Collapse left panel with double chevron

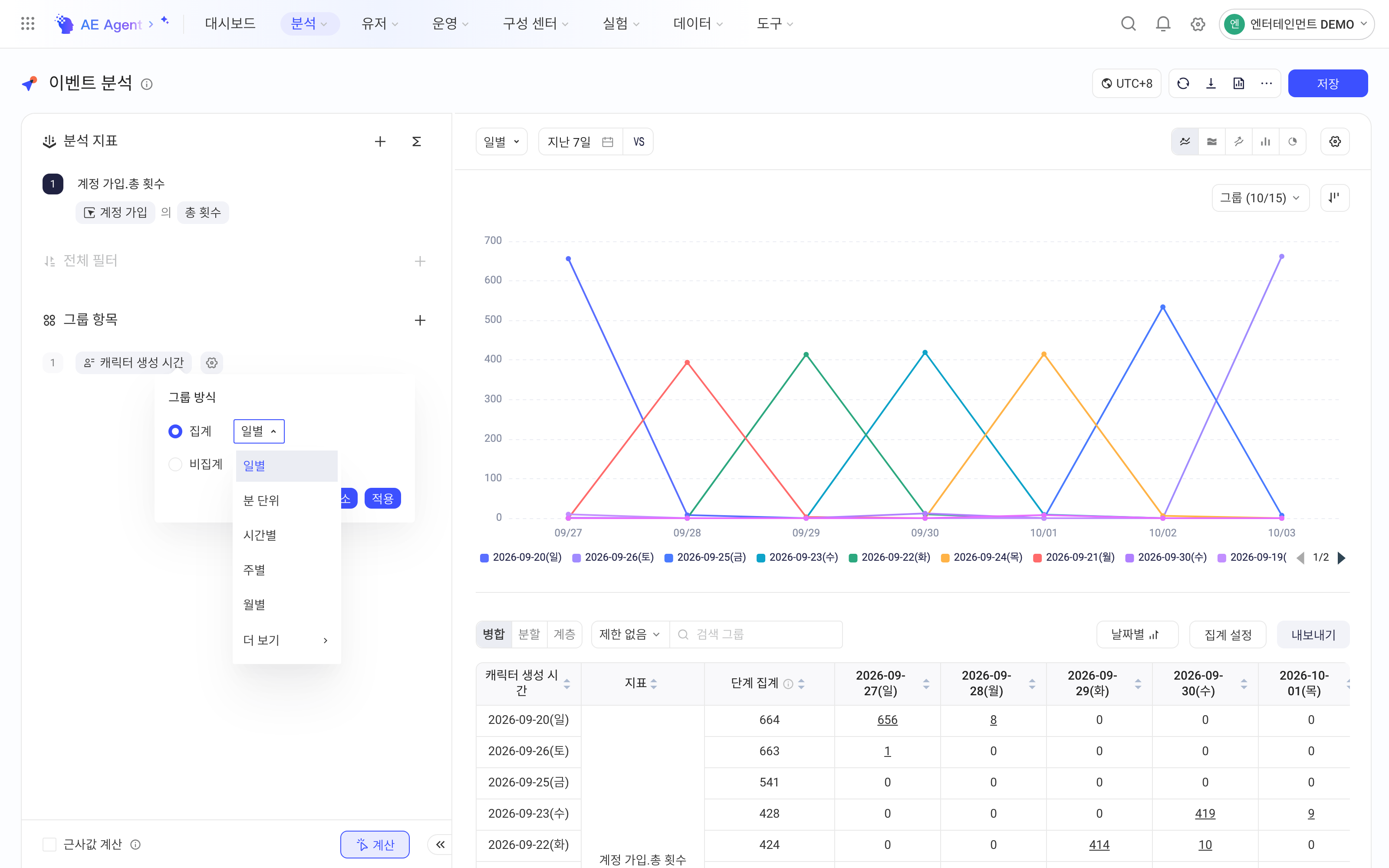tap(440, 844)
